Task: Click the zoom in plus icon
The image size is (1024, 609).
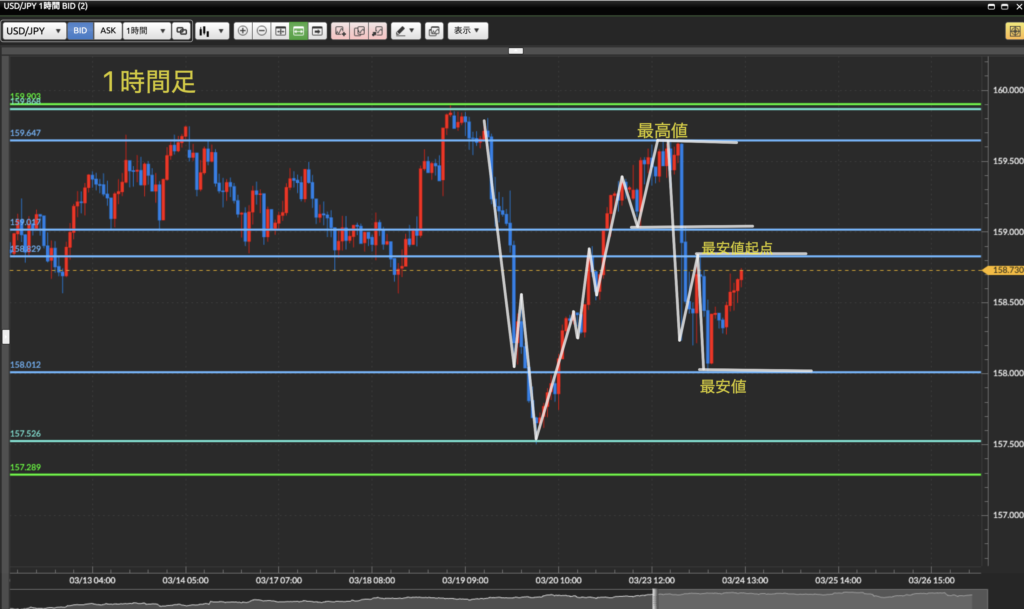Action: [243, 31]
